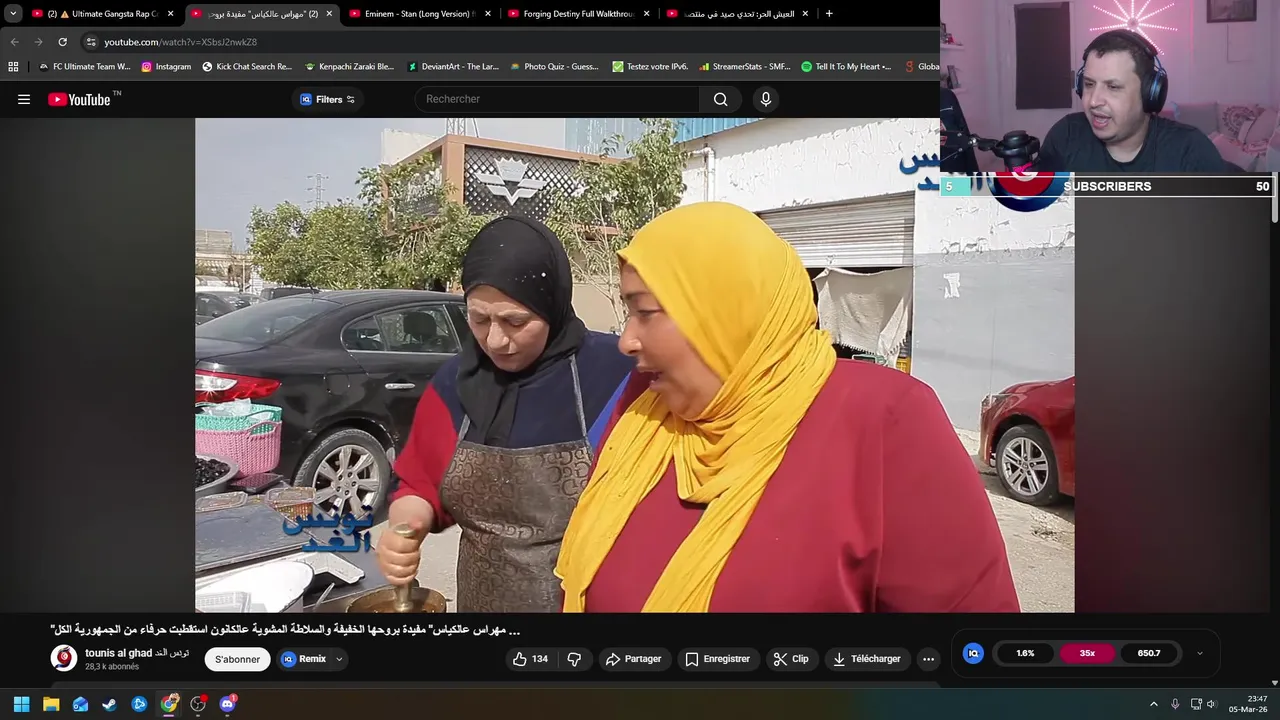Screen dimensions: 1280x720
Task: Save the video with Enregistrer
Action: coord(717,659)
